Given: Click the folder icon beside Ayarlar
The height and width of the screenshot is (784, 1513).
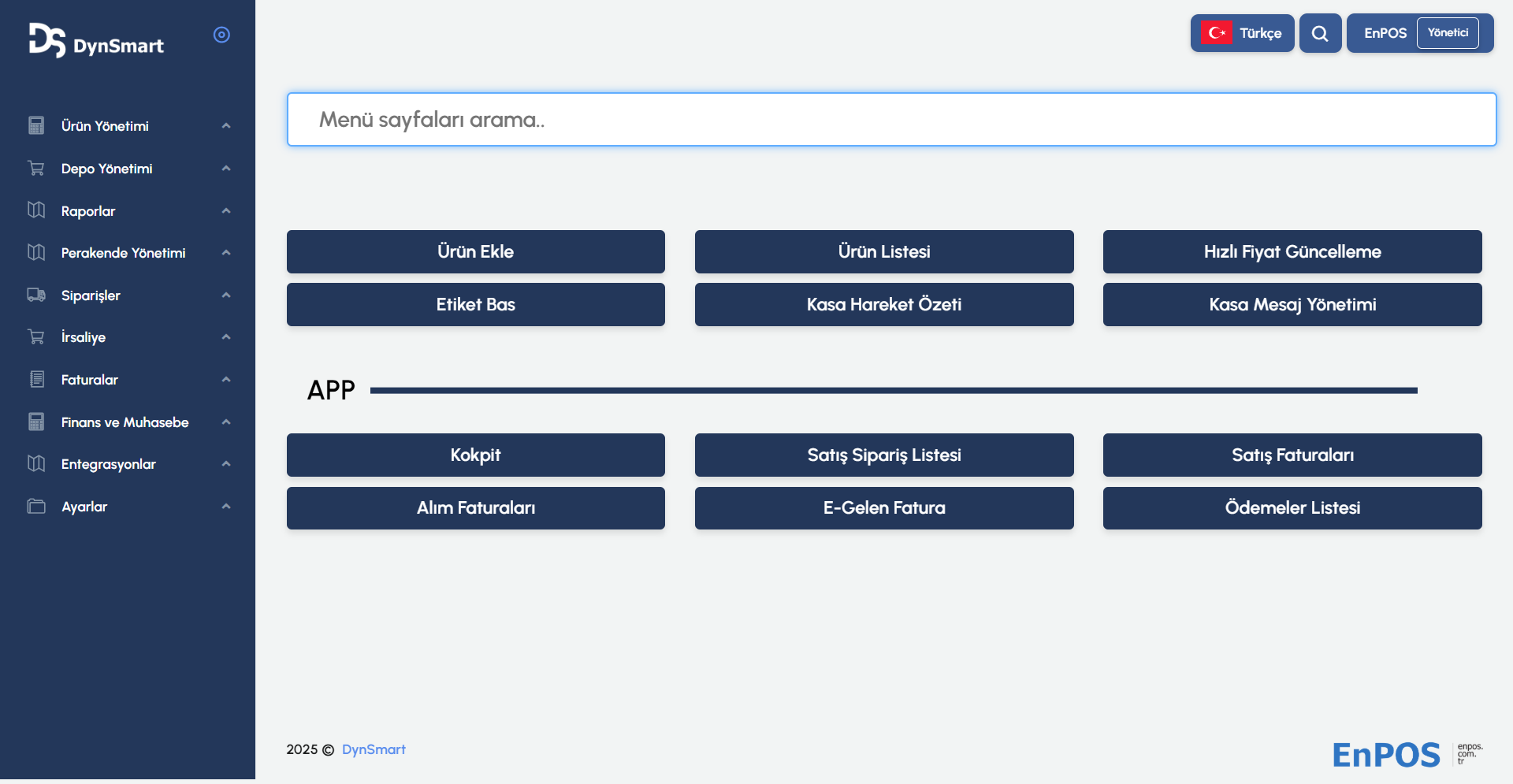Looking at the screenshot, I should coord(36,507).
